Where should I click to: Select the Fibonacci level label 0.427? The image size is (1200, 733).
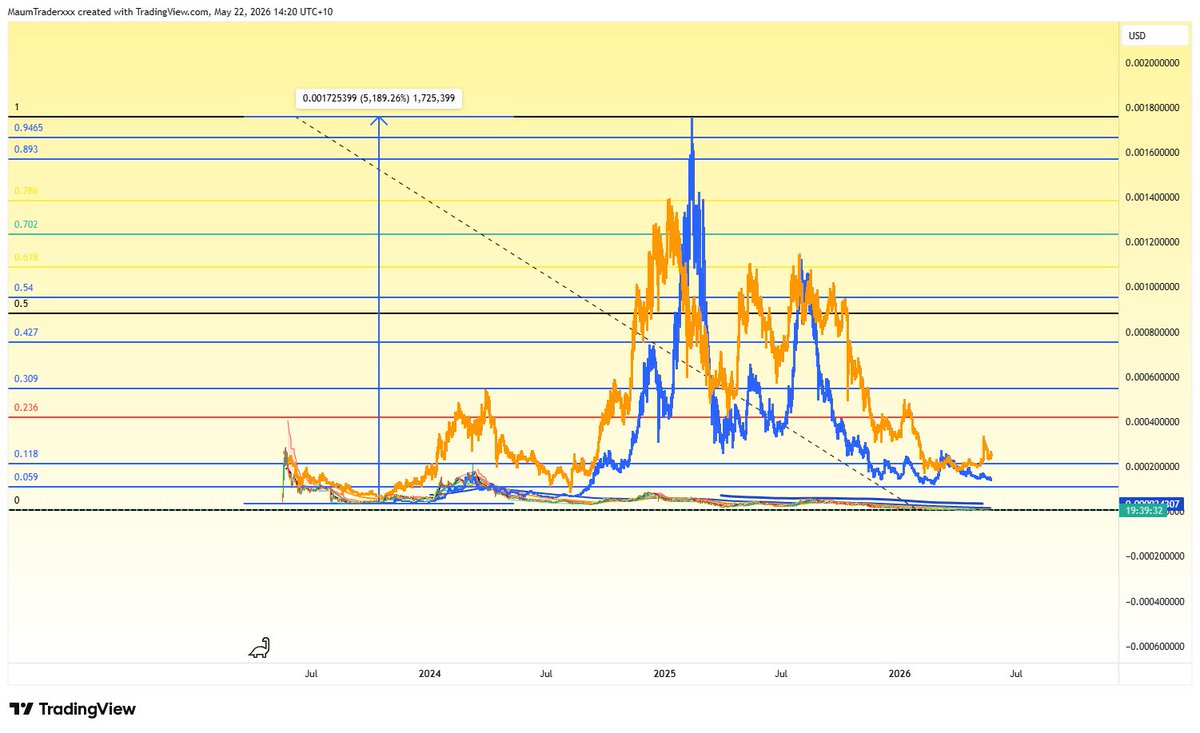pos(26,332)
